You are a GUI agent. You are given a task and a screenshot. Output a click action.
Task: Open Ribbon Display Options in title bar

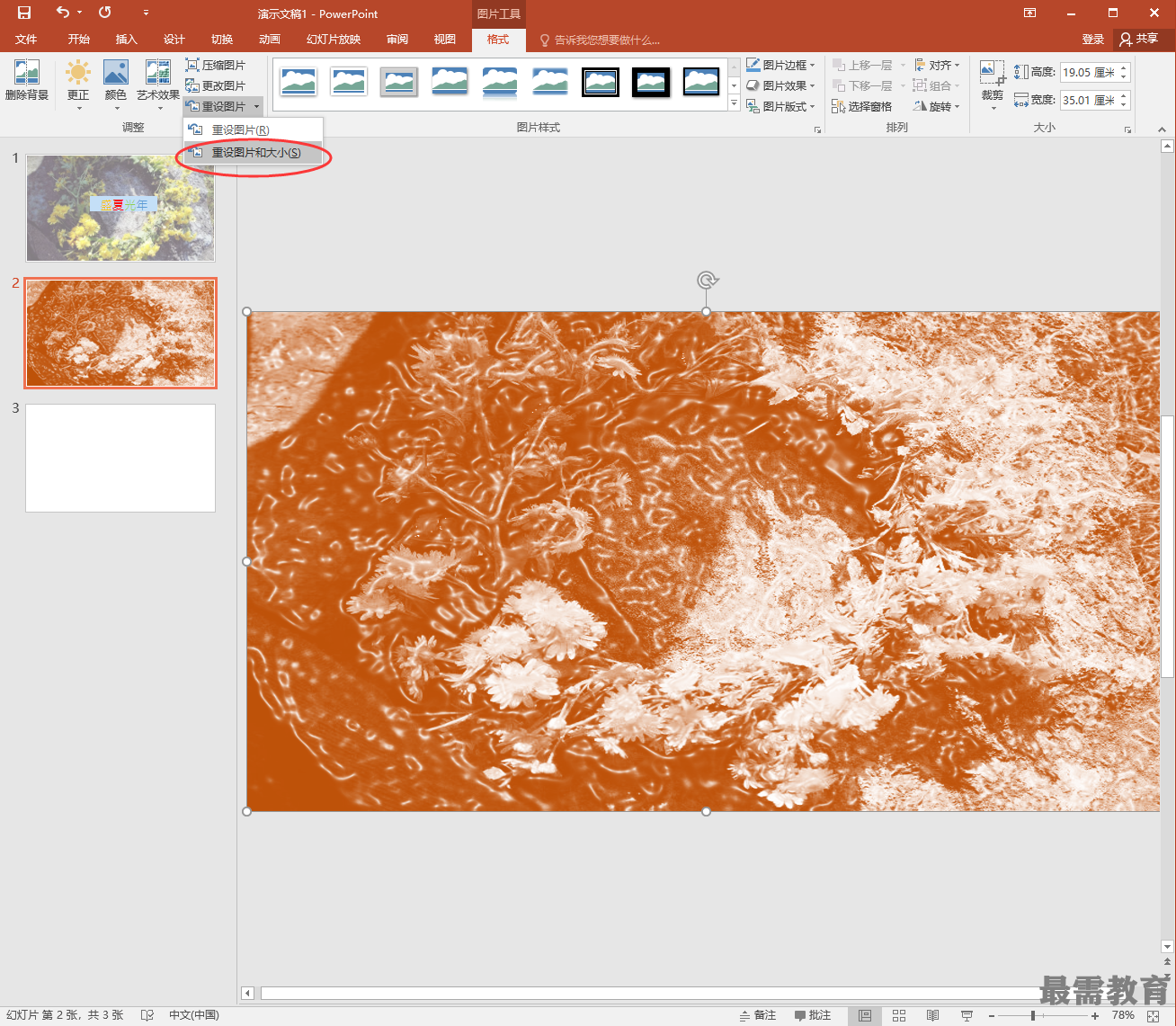(1029, 13)
